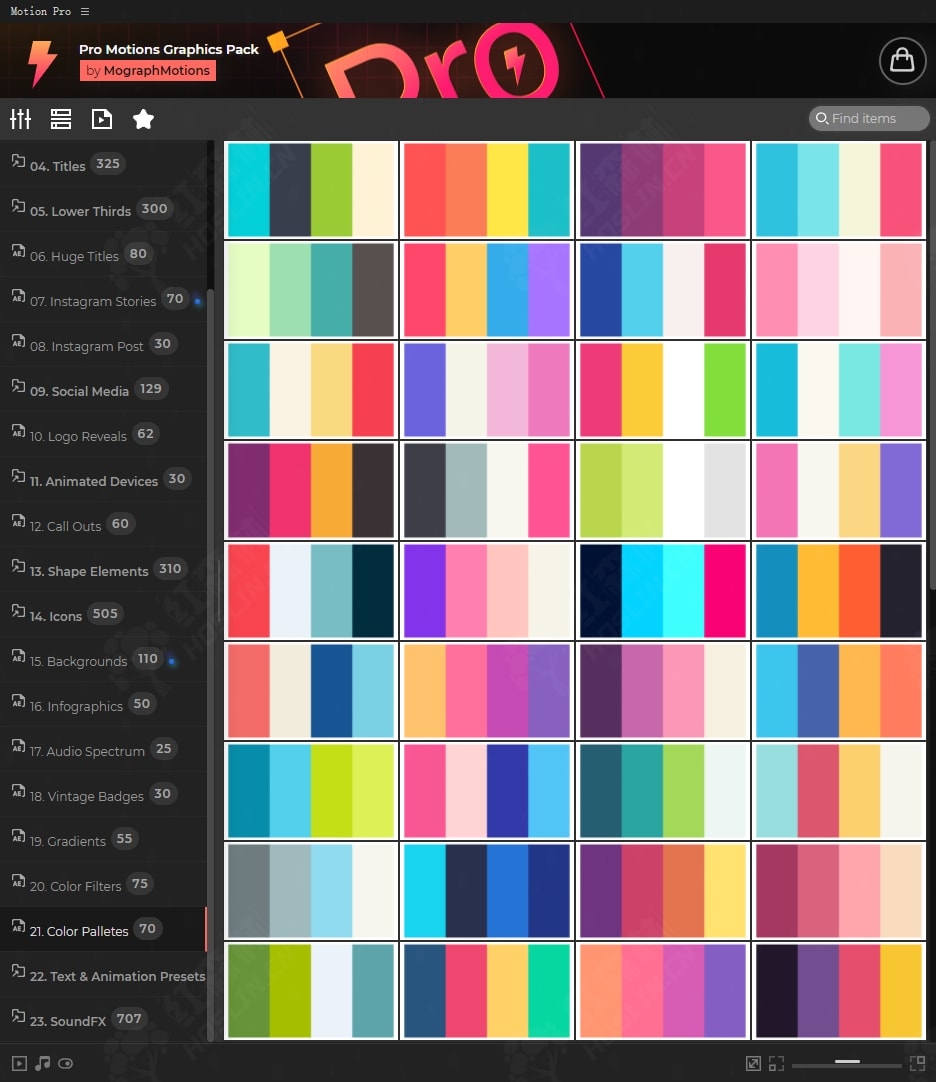The width and height of the screenshot is (936, 1082).
Task: Select the 21. Color Palletes category
Action: [104, 929]
